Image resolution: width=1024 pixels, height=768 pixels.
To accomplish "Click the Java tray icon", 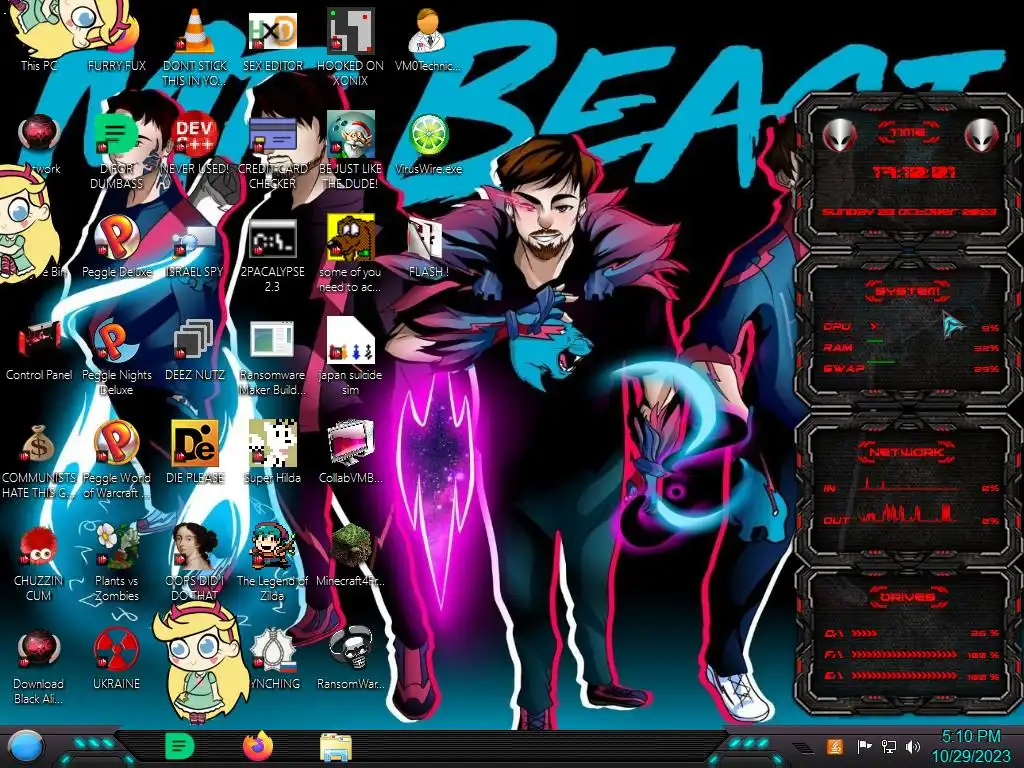I will 834,746.
